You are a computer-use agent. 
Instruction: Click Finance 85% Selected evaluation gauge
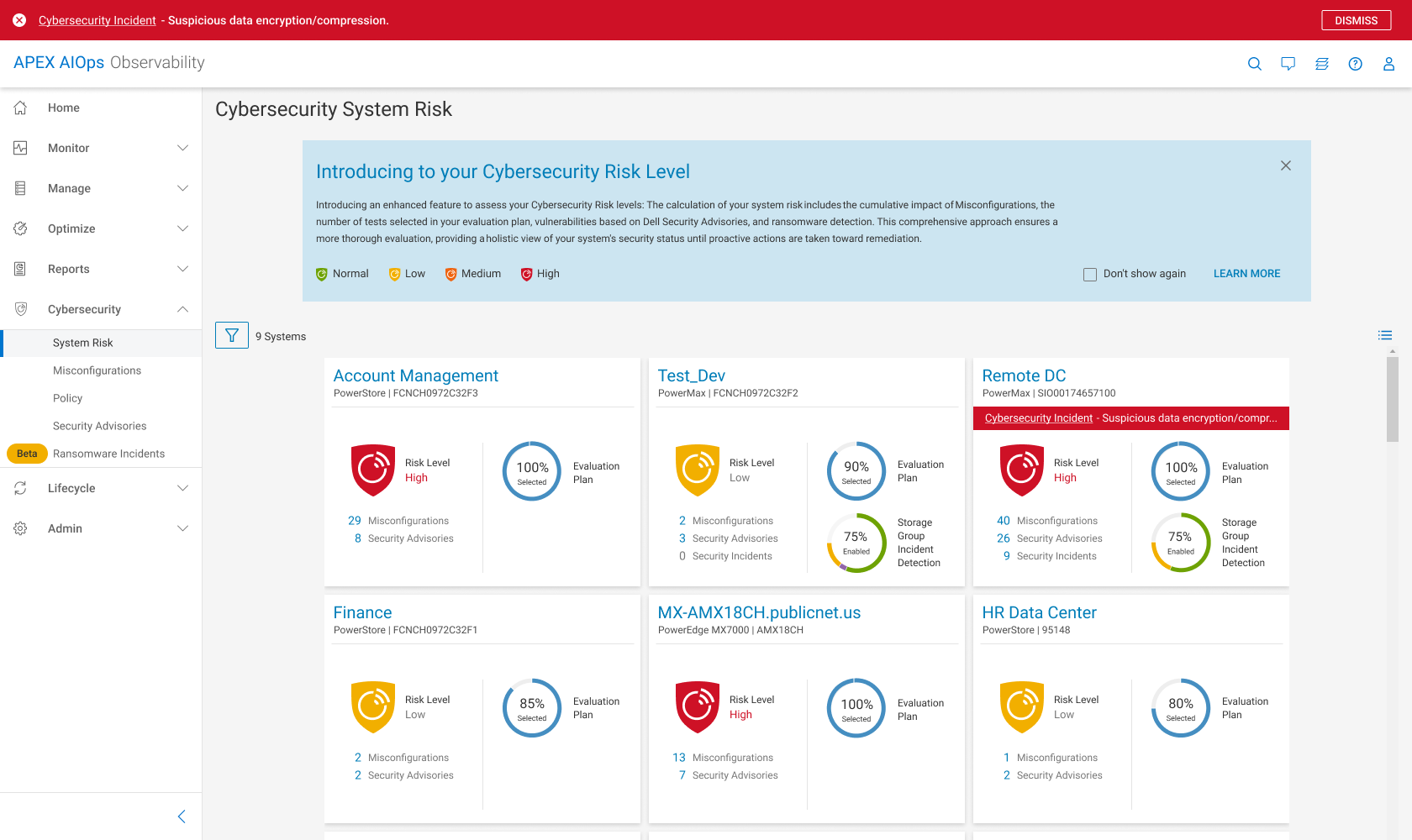(x=532, y=707)
